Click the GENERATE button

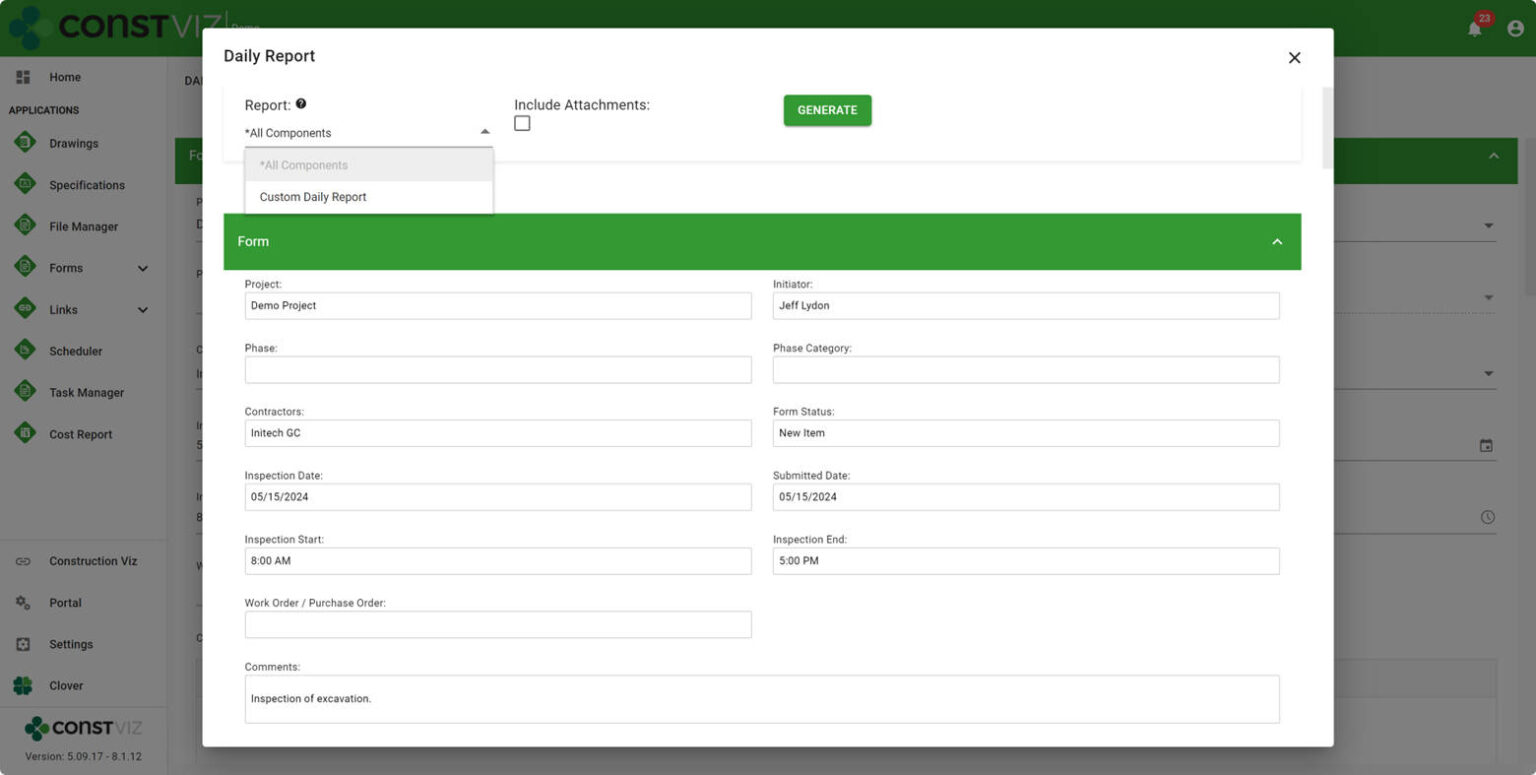tap(827, 110)
